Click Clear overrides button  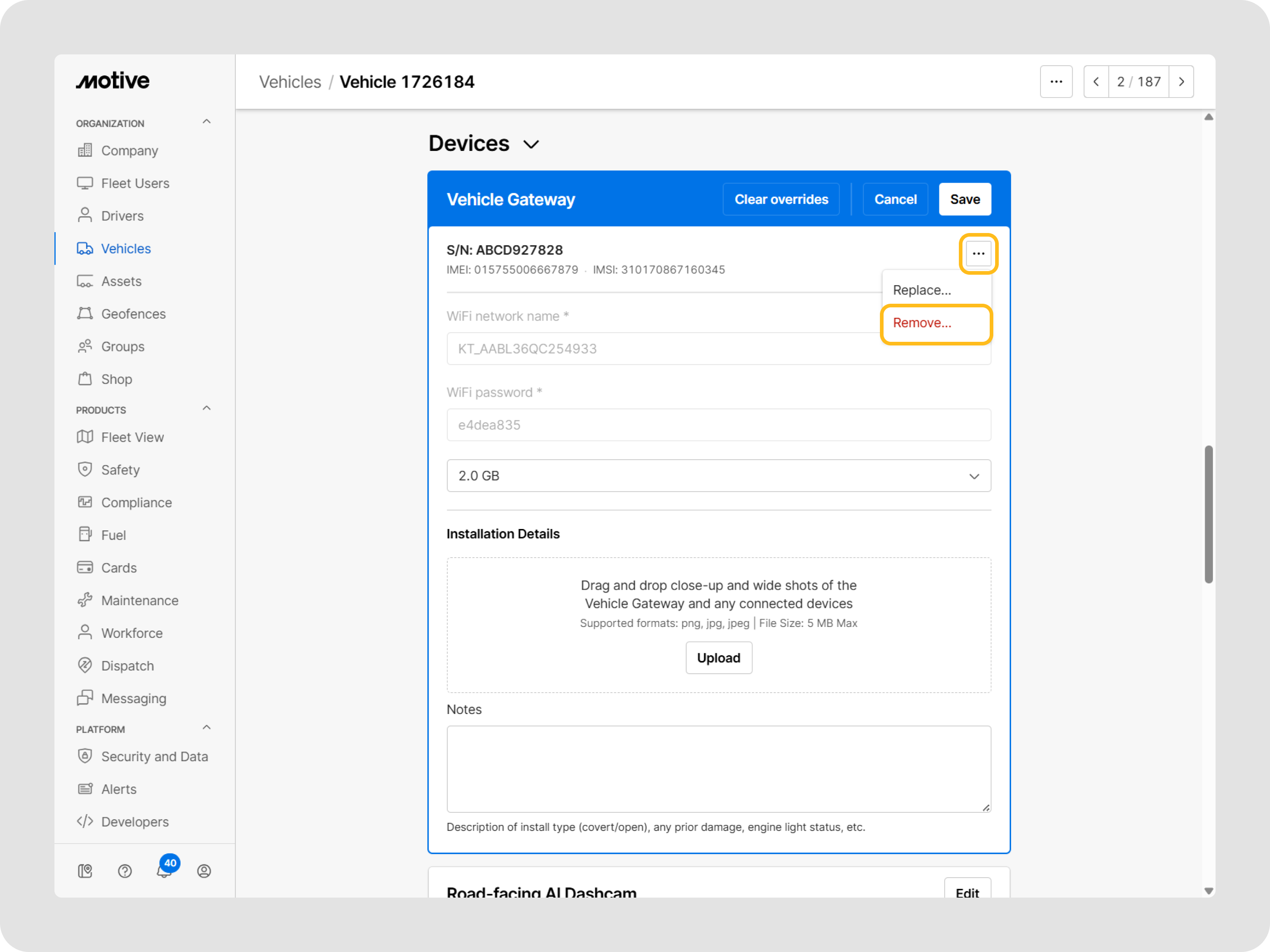point(781,200)
